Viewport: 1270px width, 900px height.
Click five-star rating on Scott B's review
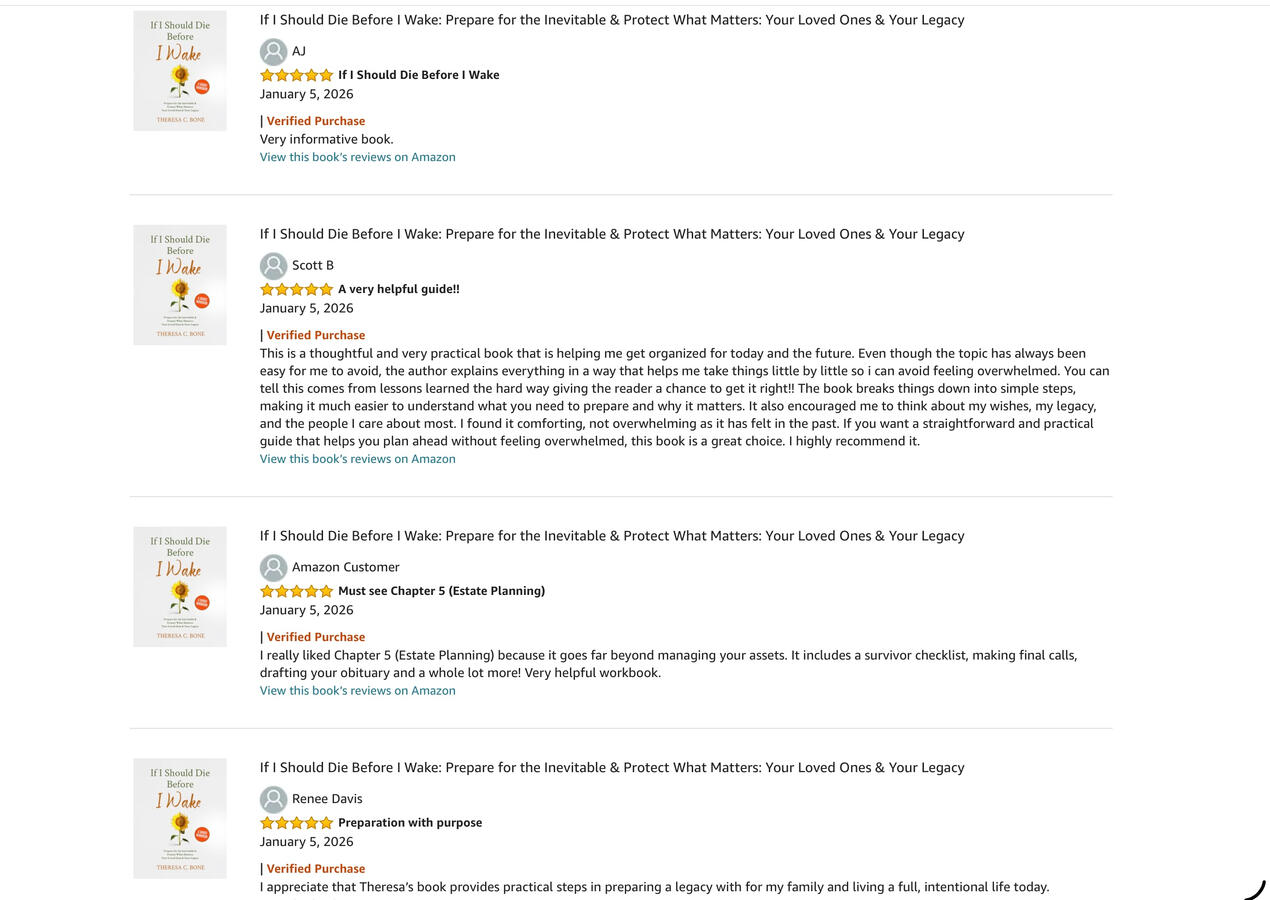point(296,289)
